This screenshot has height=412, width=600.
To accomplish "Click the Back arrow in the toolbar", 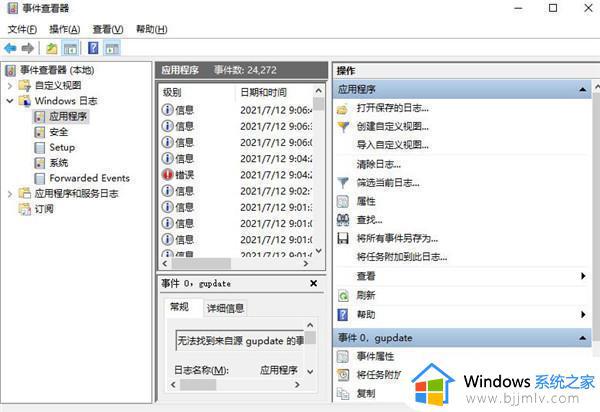I will click(10, 48).
